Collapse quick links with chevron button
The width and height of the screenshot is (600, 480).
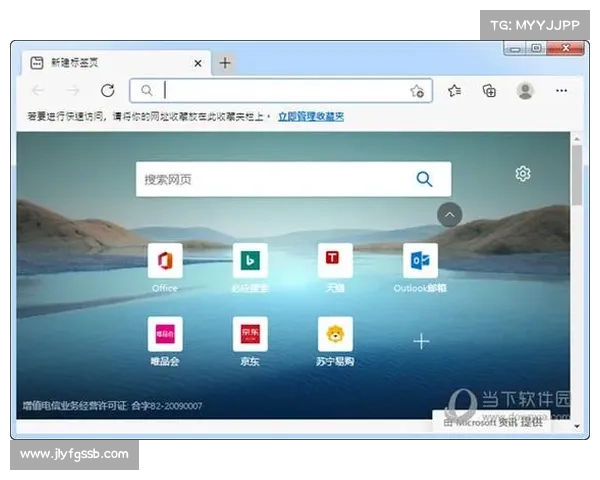coord(450,214)
